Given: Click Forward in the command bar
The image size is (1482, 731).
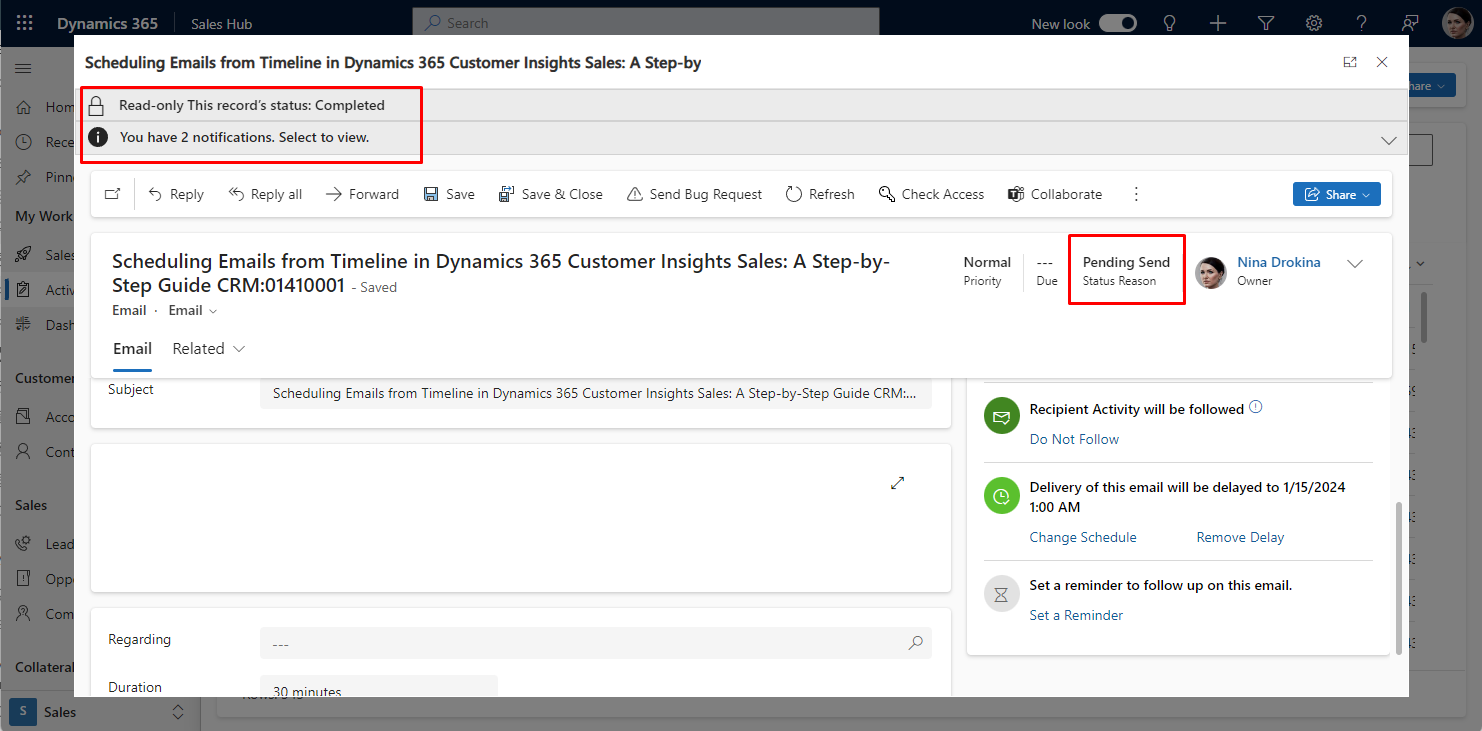Looking at the screenshot, I should coord(362,194).
